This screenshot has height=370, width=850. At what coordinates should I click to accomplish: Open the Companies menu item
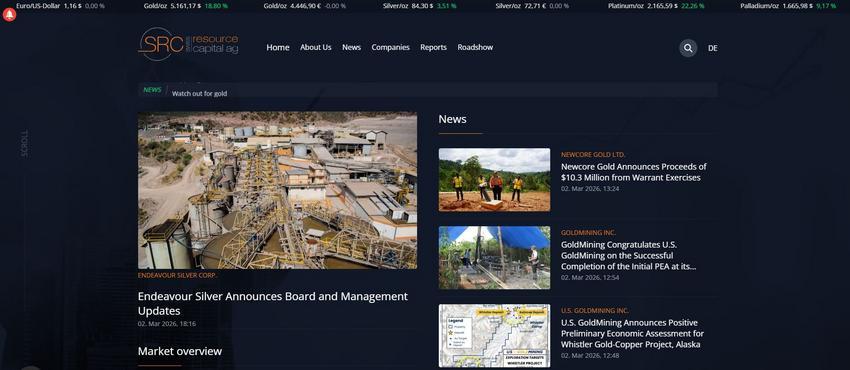tap(390, 48)
